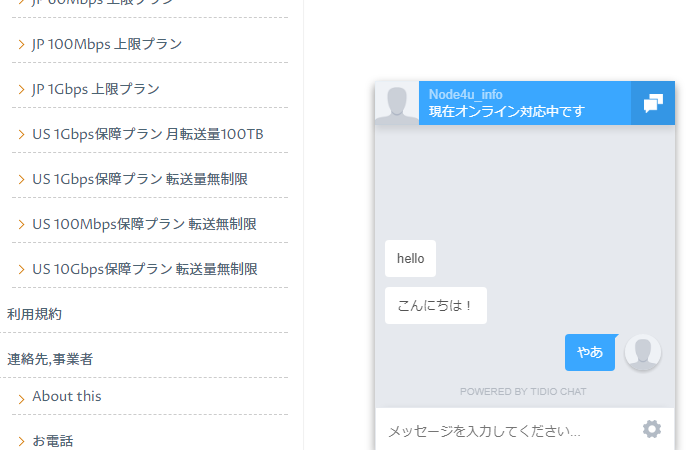Open JP 1Gbps 上限プラン page
Image resolution: width=687 pixels, height=450 pixels.
pos(95,89)
